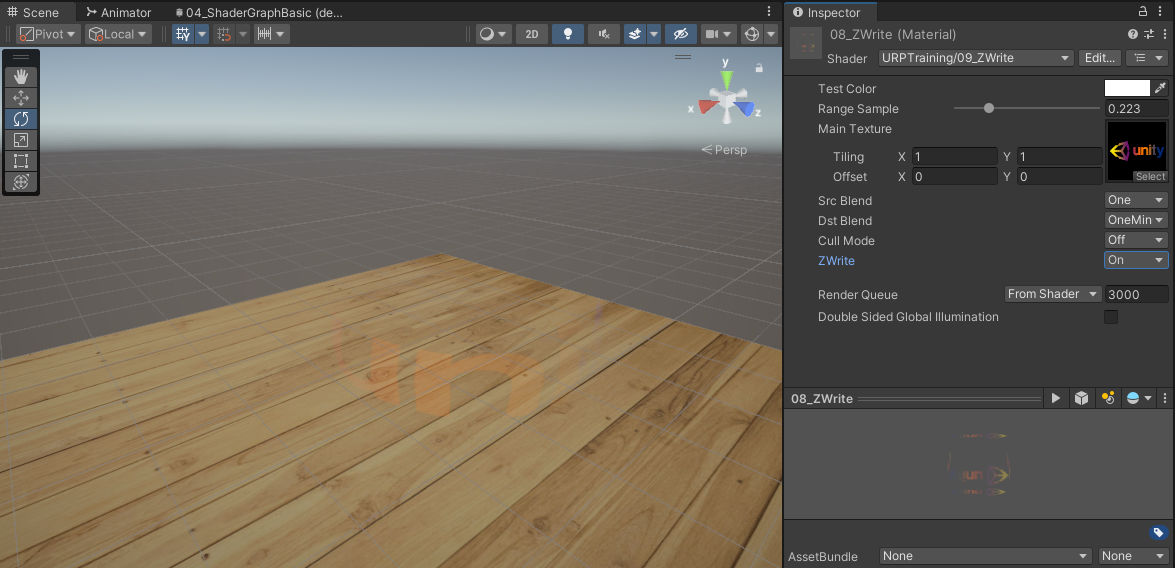Image resolution: width=1175 pixels, height=568 pixels.
Task: Change preview mesh cube icon
Action: coord(1081,398)
